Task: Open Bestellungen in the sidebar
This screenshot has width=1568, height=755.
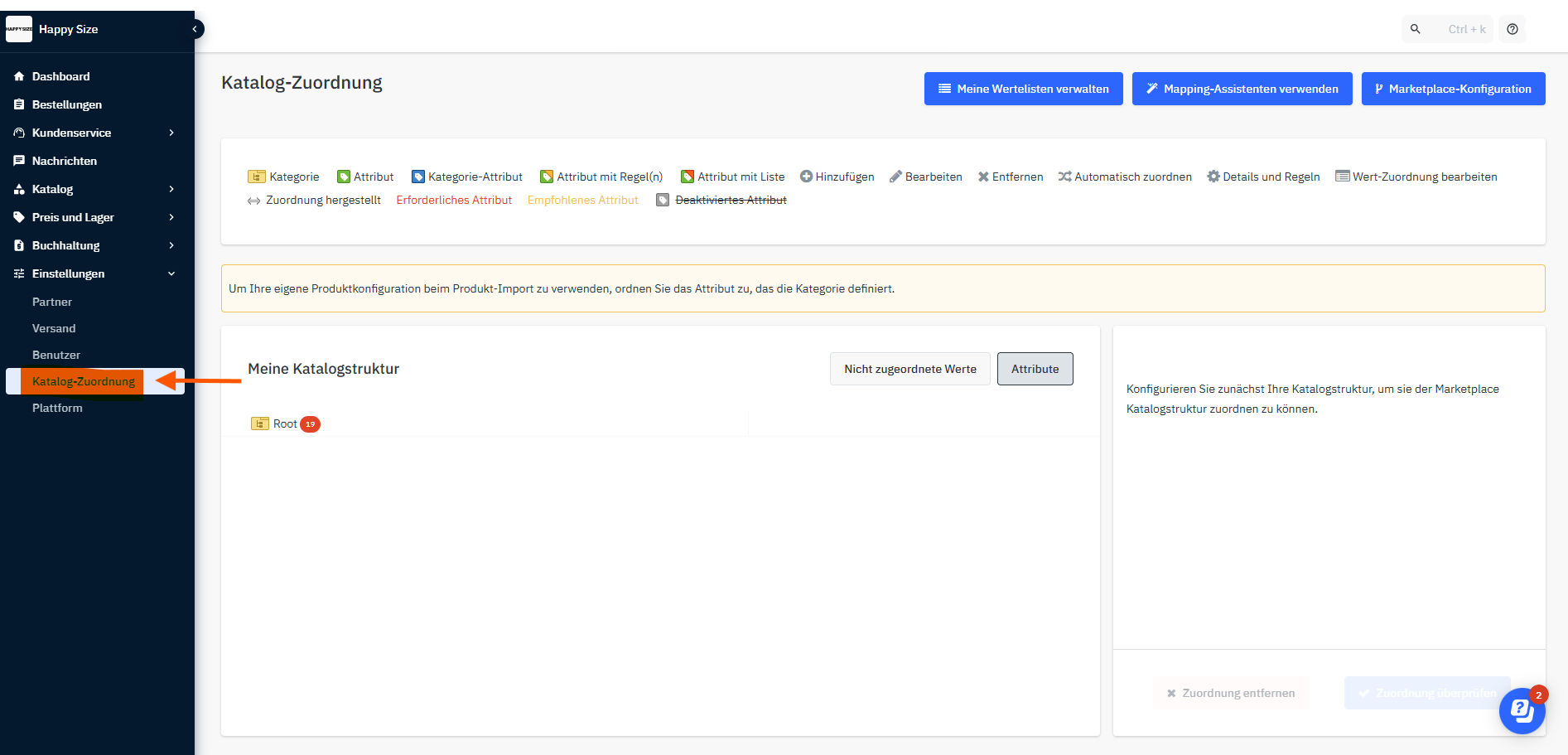Action: (66, 104)
